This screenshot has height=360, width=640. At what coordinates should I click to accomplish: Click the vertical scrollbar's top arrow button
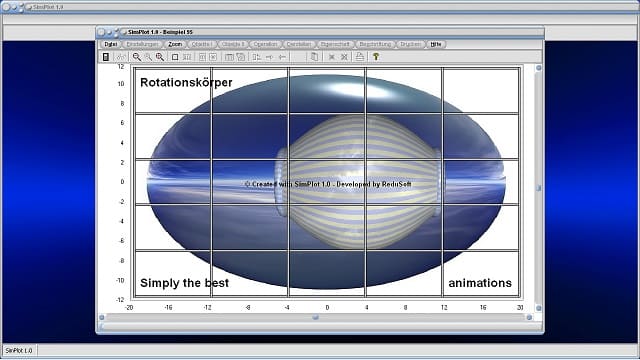point(539,68)
